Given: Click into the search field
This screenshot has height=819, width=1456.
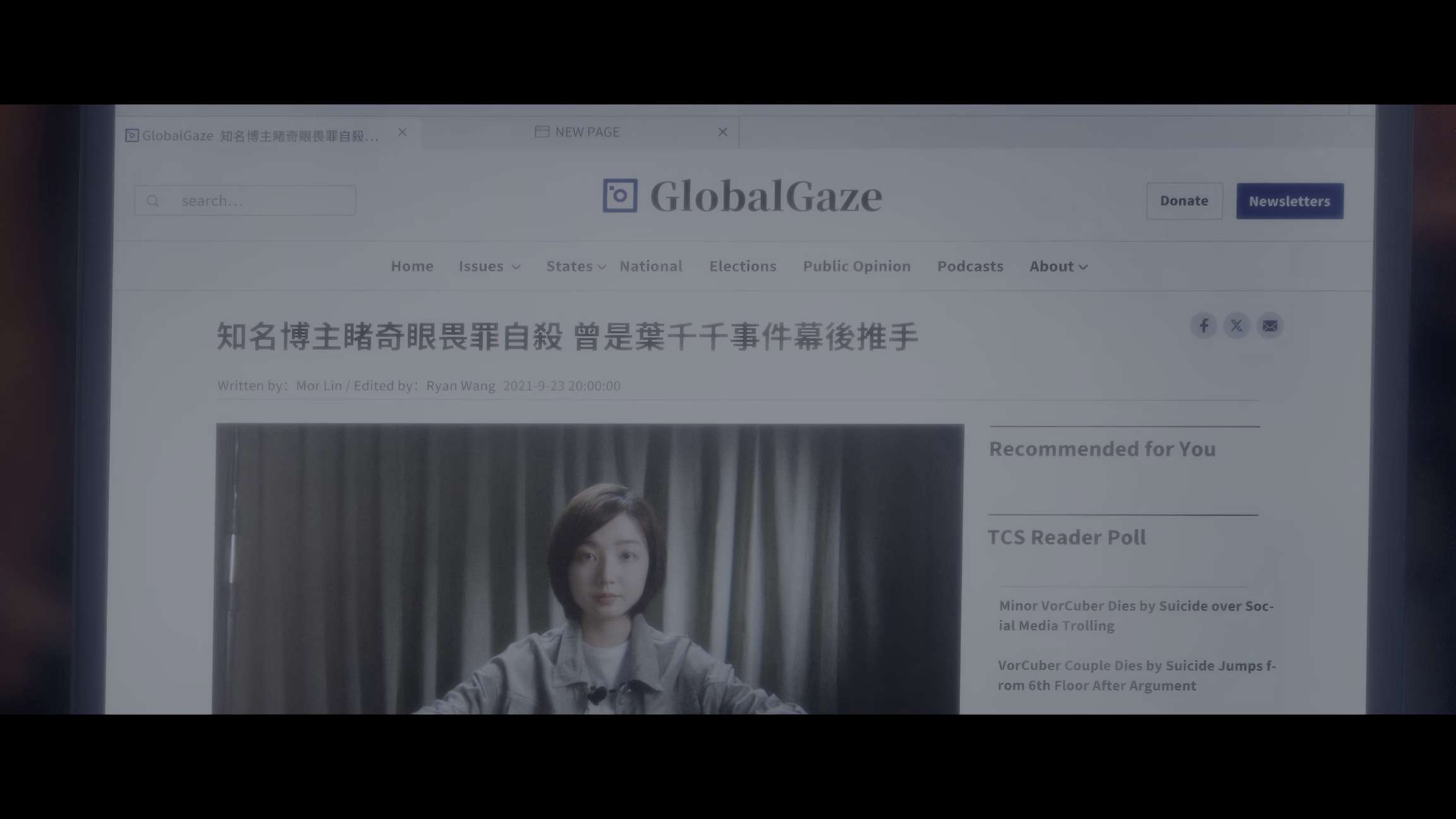Looking at the screenshot, I should (x=245, y=200).
